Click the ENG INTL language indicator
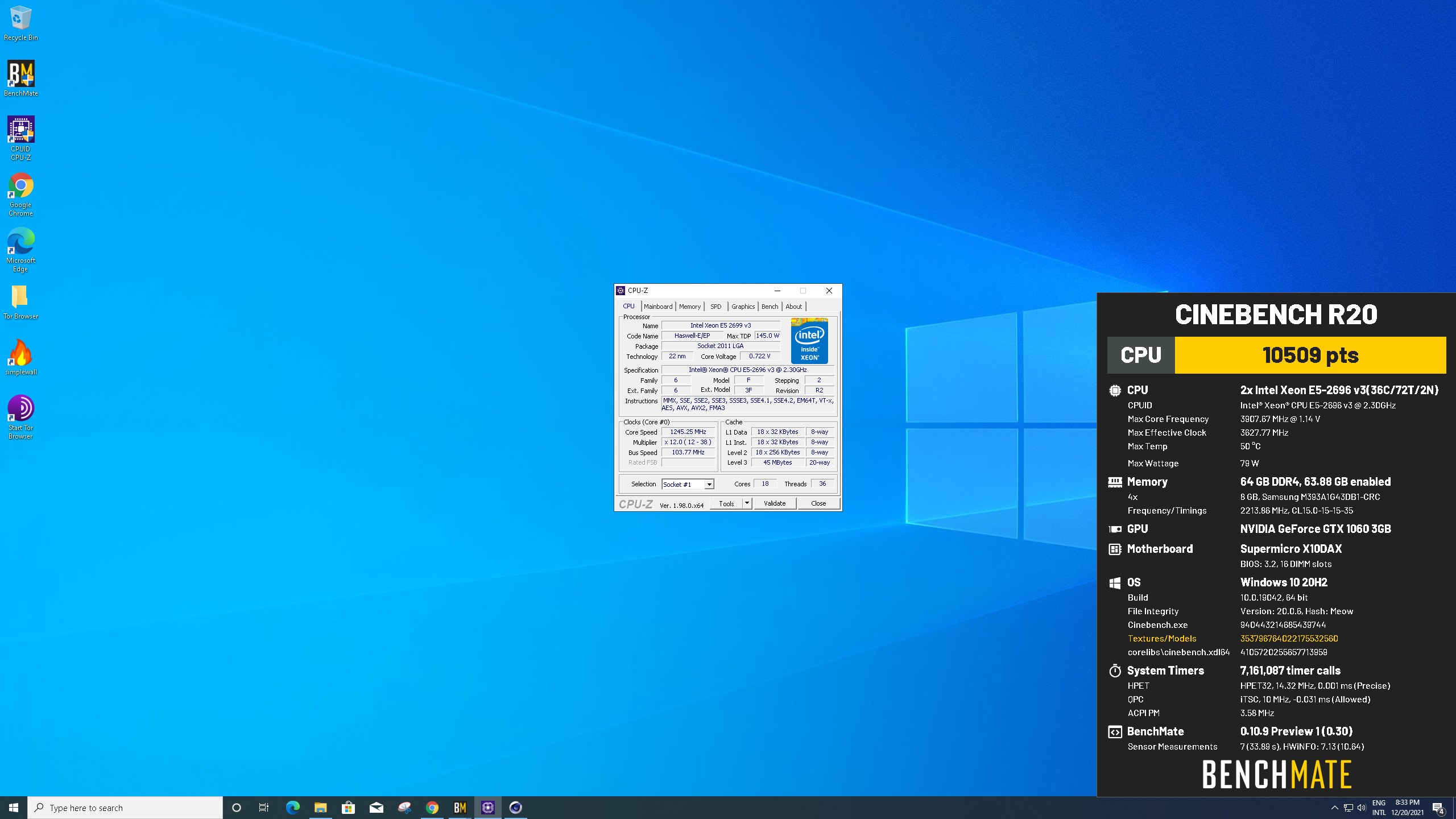The height and width of the screenshot is (819, 1456). (x=1379, y=808)
